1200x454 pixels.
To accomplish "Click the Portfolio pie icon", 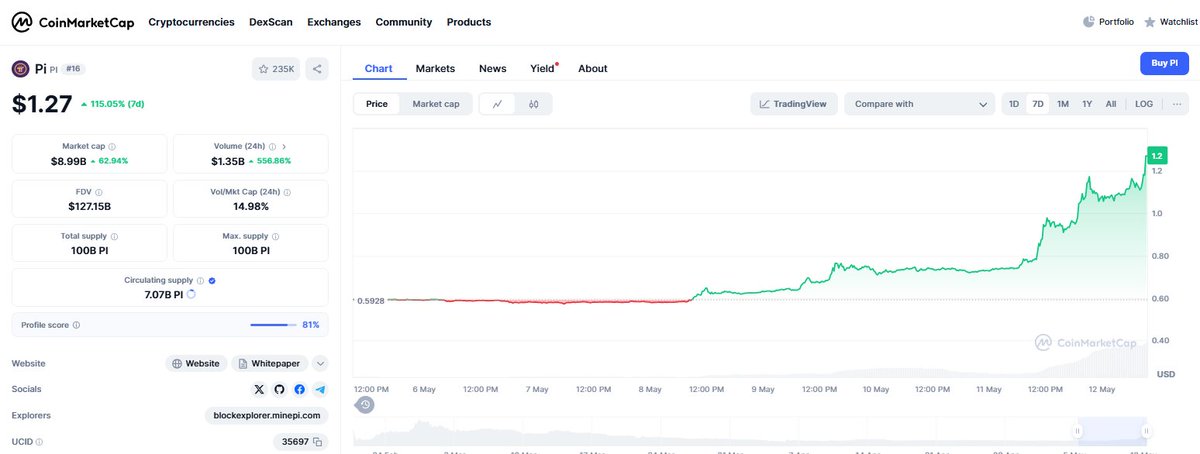I will (1089, 22).
